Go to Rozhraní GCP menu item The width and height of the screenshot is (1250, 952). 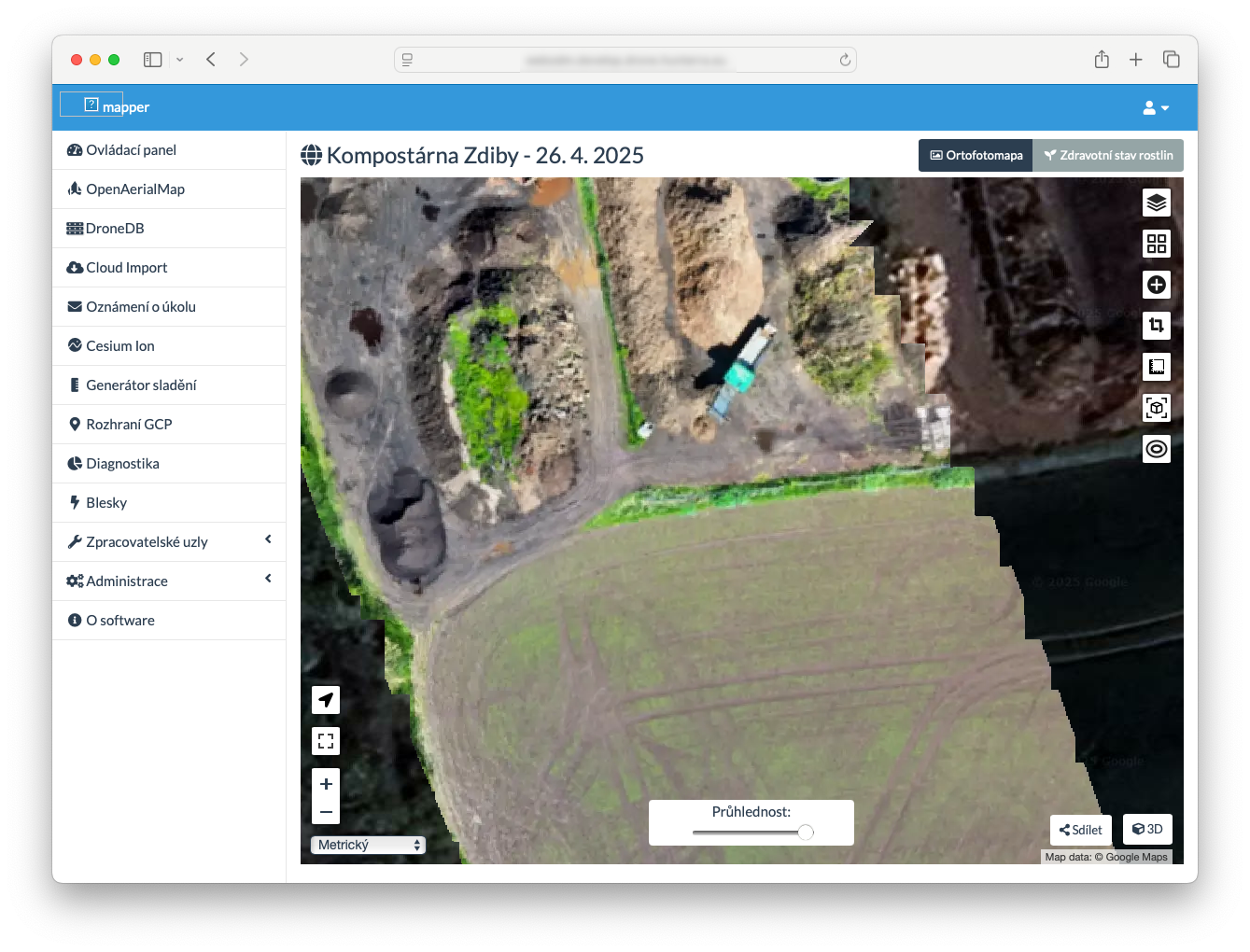tap(129, 425)
